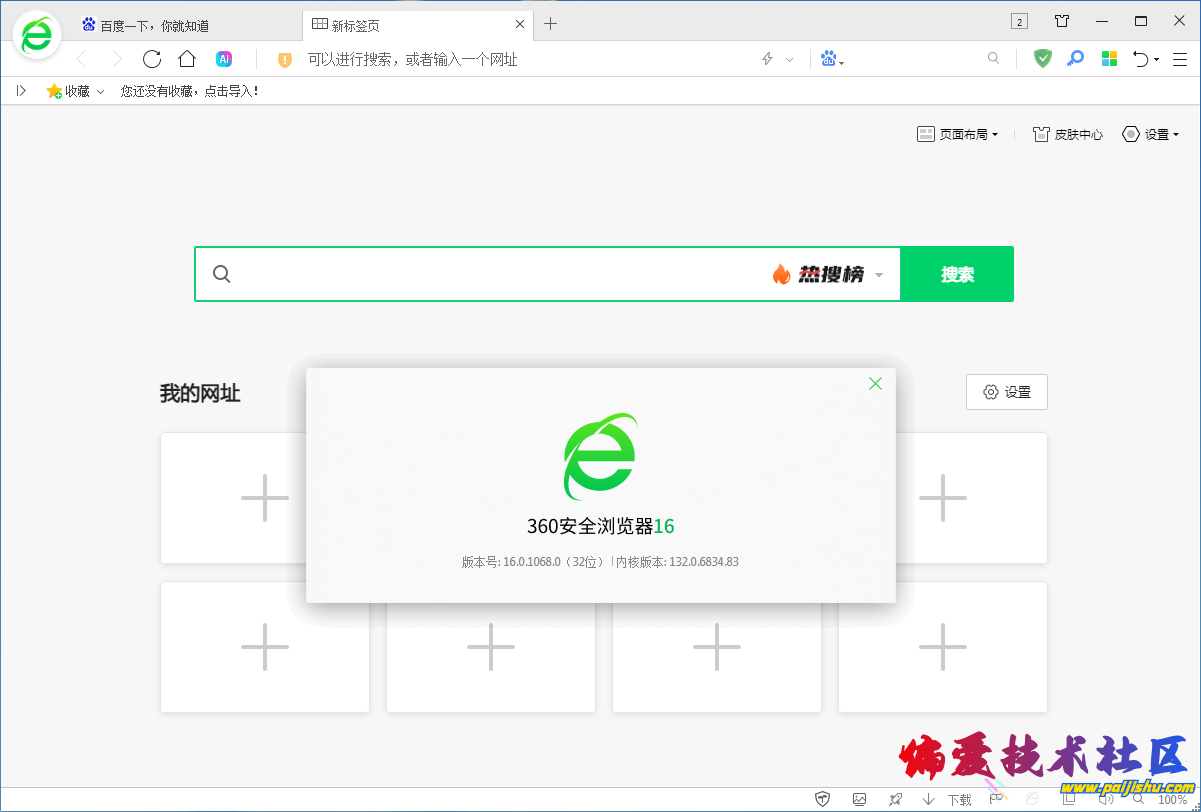This screenshot has height=812, width=1201.
Task: Open the 页面布局 layout dropdown
Action: 957,133
